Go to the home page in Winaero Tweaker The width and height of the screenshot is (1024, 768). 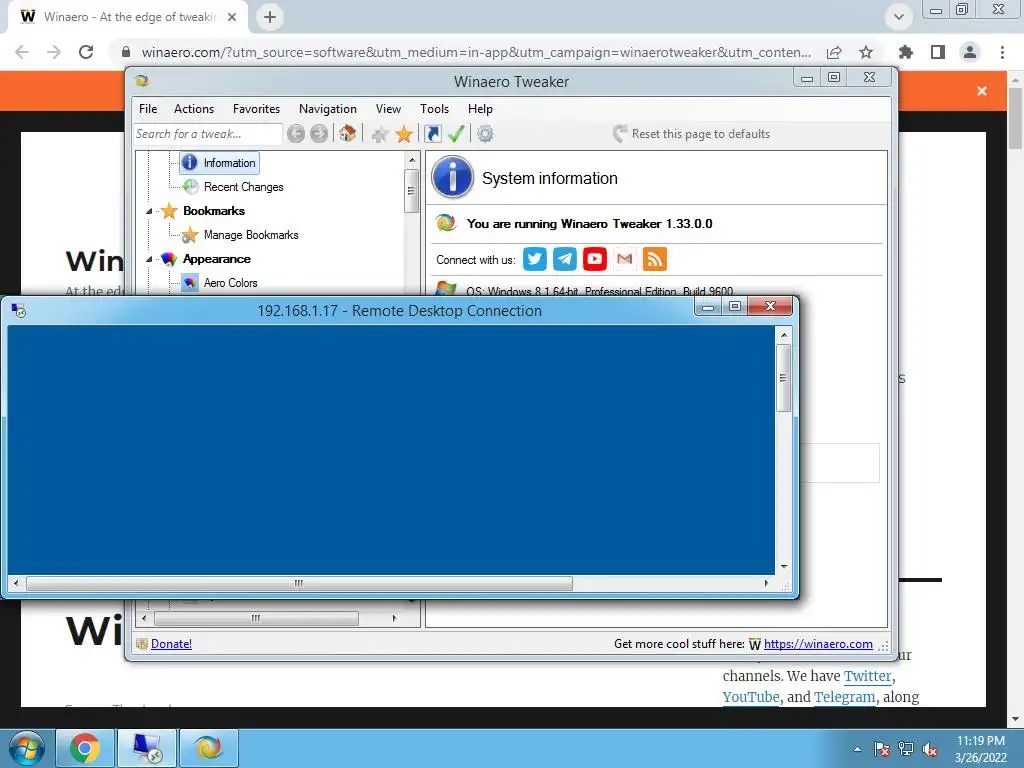pyautogui.click(x=347, y=133)
